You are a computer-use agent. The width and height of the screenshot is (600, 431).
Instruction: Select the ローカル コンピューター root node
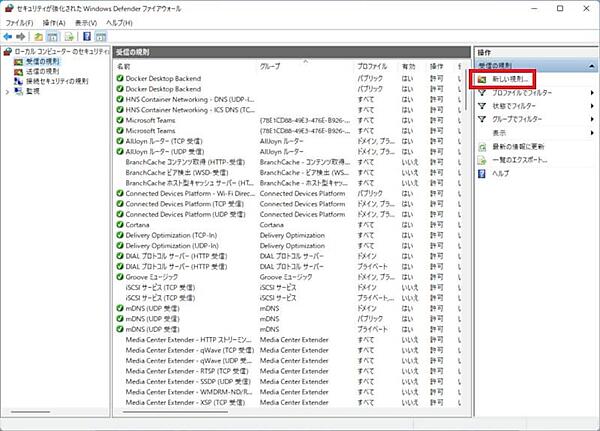(x=61, y=51)
